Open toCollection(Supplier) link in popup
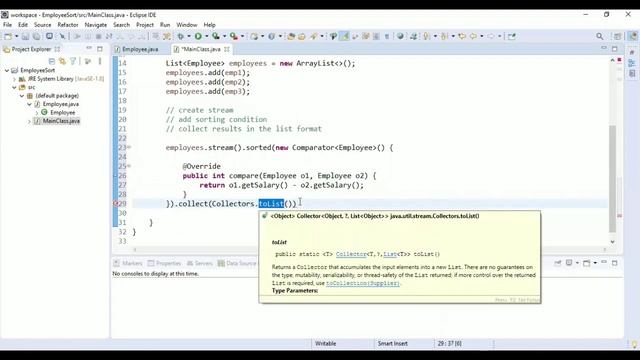Image resolution: width=640 pixels, height=360 pixels. point(362,283)
